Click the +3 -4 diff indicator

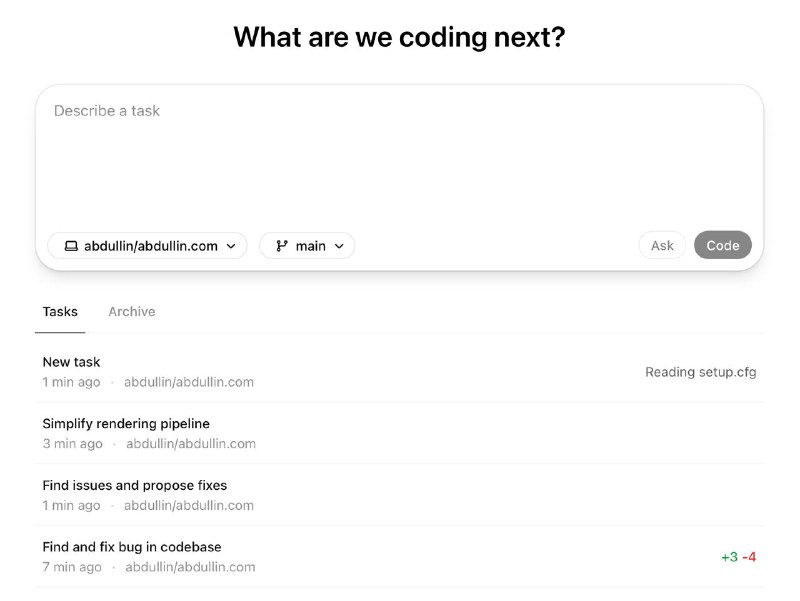738,557
